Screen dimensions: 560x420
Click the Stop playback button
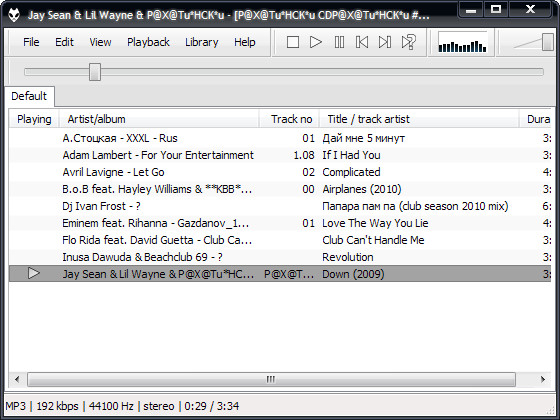point(292,42)
